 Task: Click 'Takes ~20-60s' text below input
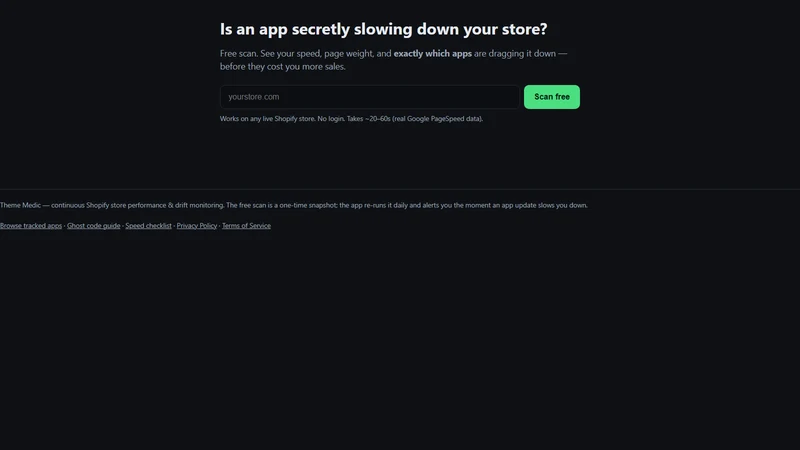[368, 119]
